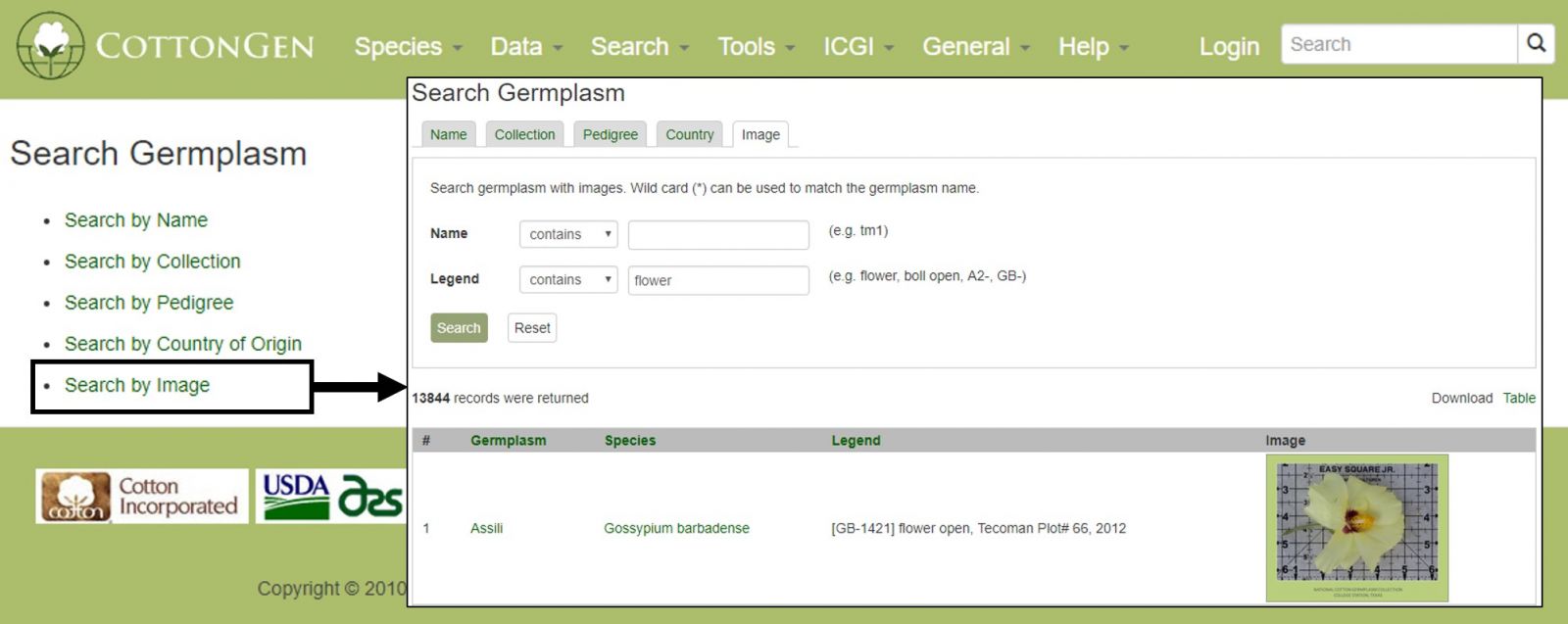This screenshot has width=1568, height=624.
Task: Open Search by Country of Origin link
Action: tap(183, 344)
